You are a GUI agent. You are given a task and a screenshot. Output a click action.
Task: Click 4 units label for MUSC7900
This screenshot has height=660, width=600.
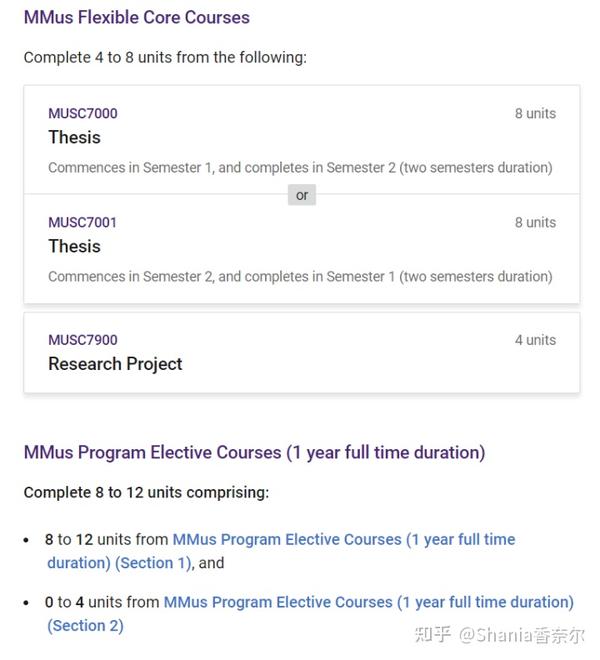(x=535, y=340)
